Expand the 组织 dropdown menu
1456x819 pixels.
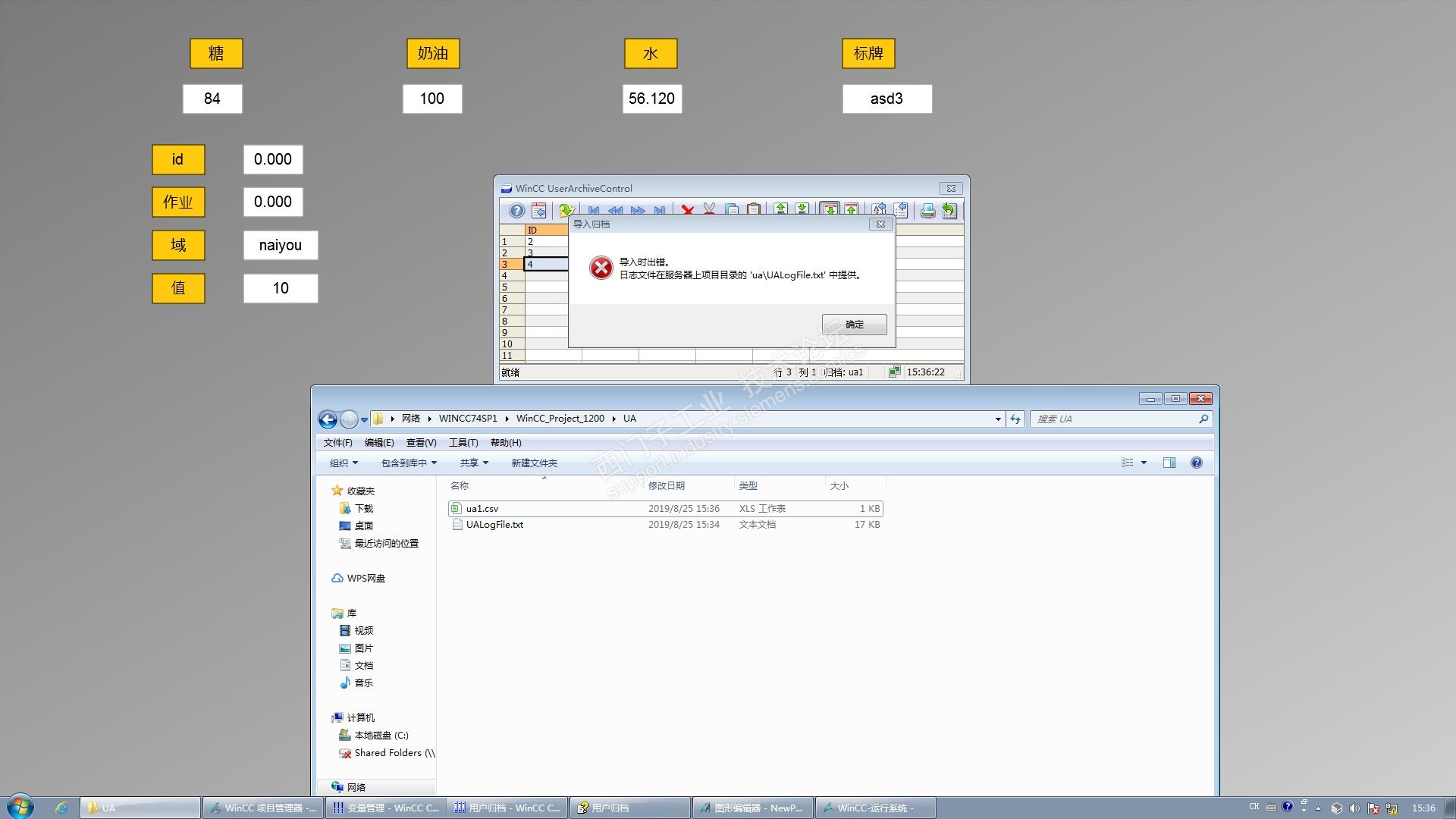(344, 463)
